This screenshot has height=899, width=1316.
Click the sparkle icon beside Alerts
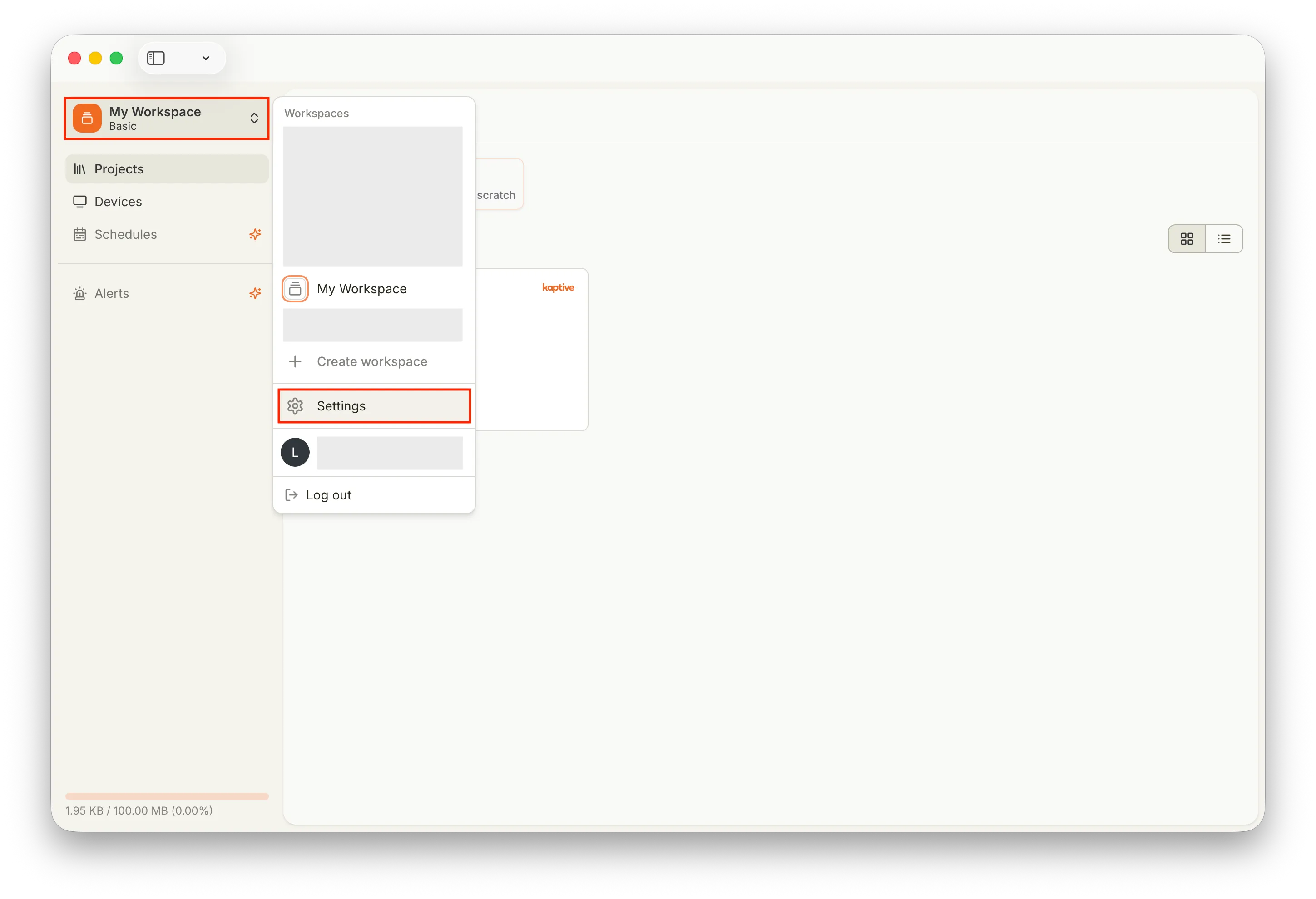tap(255, 293)
